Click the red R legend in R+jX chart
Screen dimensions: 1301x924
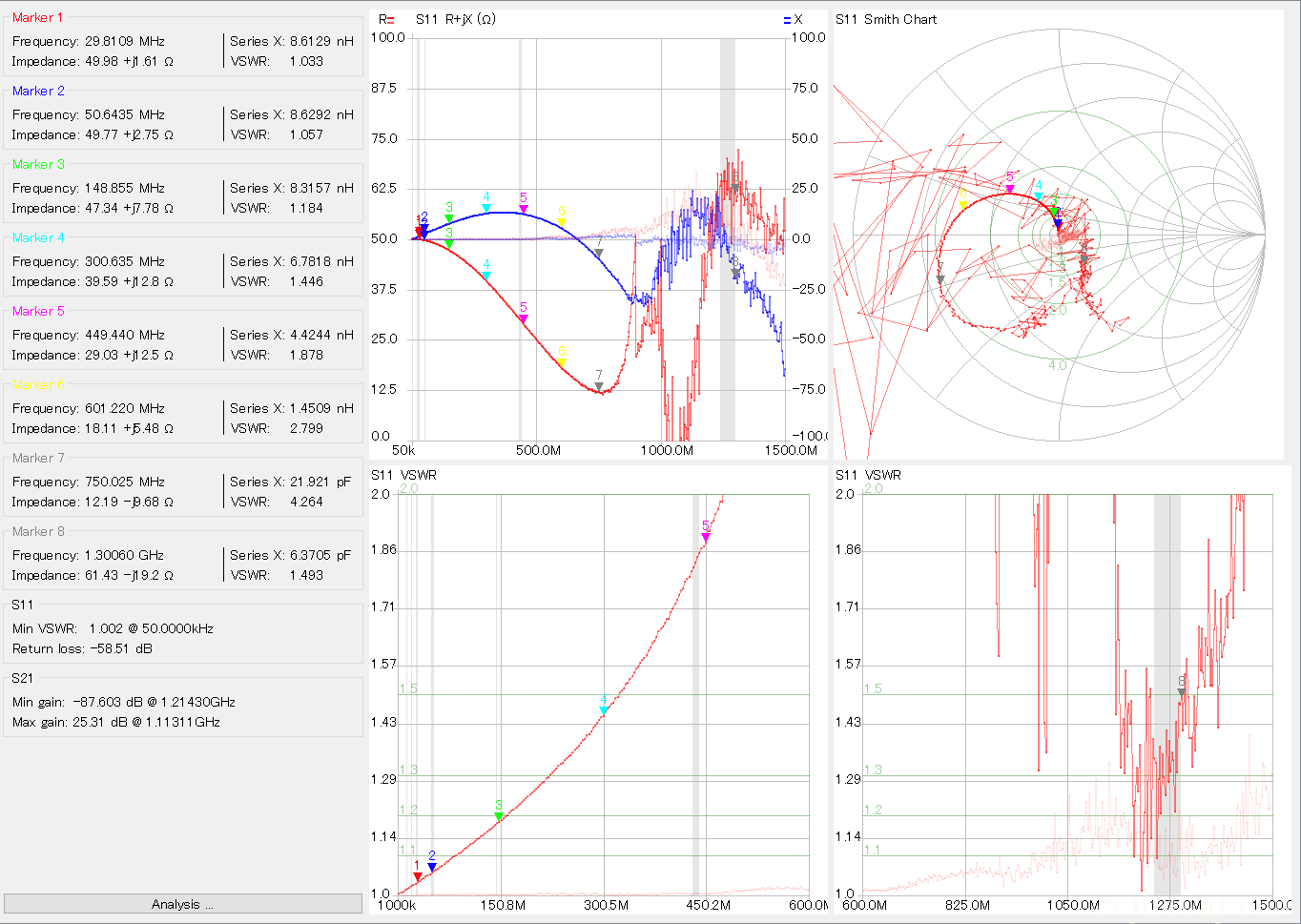pyautogui.click(x=386, y=19)
